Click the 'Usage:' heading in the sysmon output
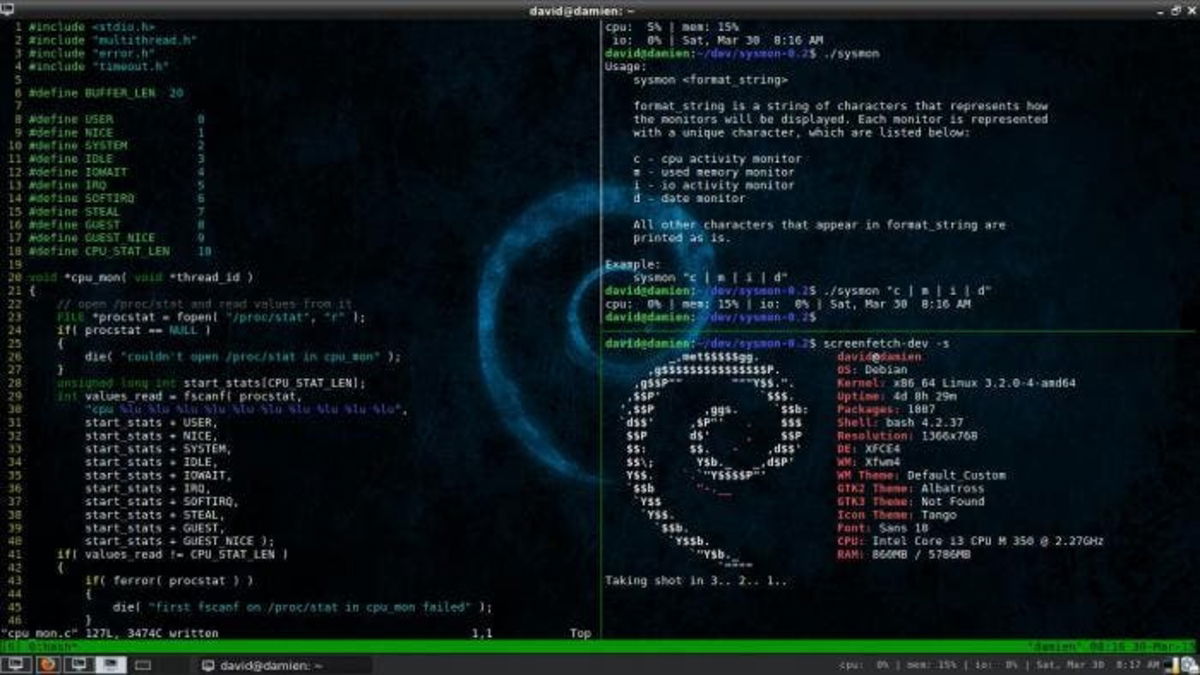Image resolution: width=1200 pixels, height=675 pixels. tap(626, 66)
